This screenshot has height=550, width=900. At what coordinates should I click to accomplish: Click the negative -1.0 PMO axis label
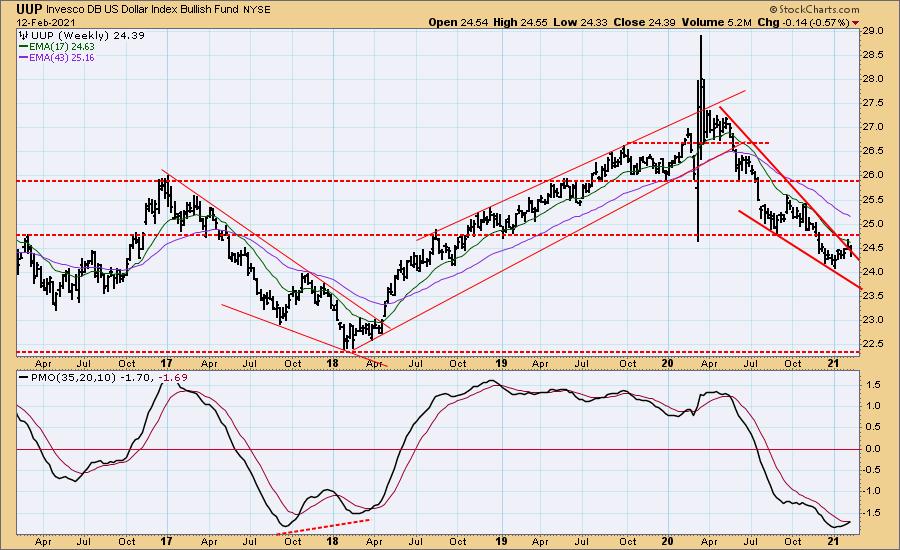872,491
